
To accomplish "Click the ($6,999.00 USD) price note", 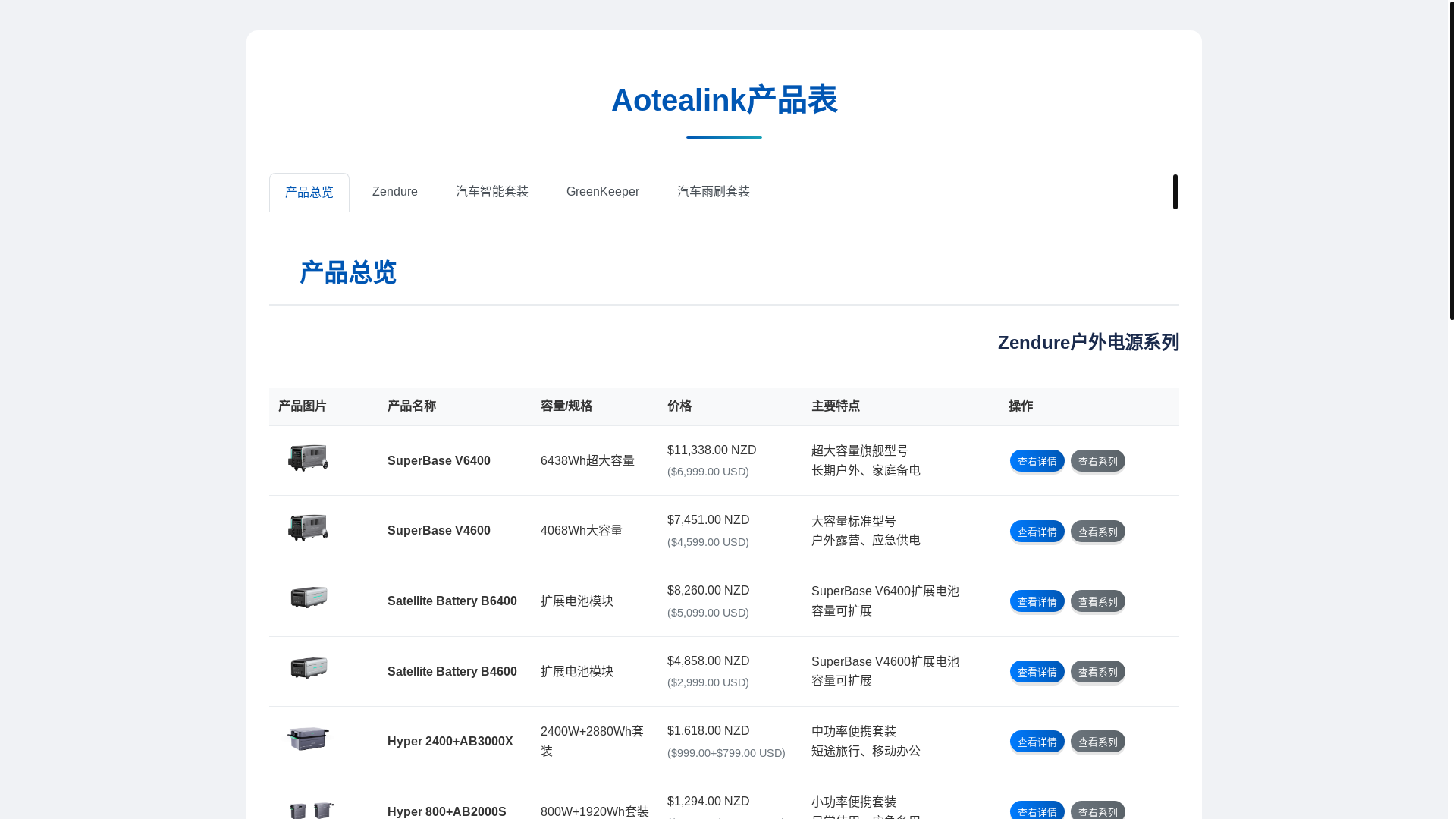I will 708,472.
